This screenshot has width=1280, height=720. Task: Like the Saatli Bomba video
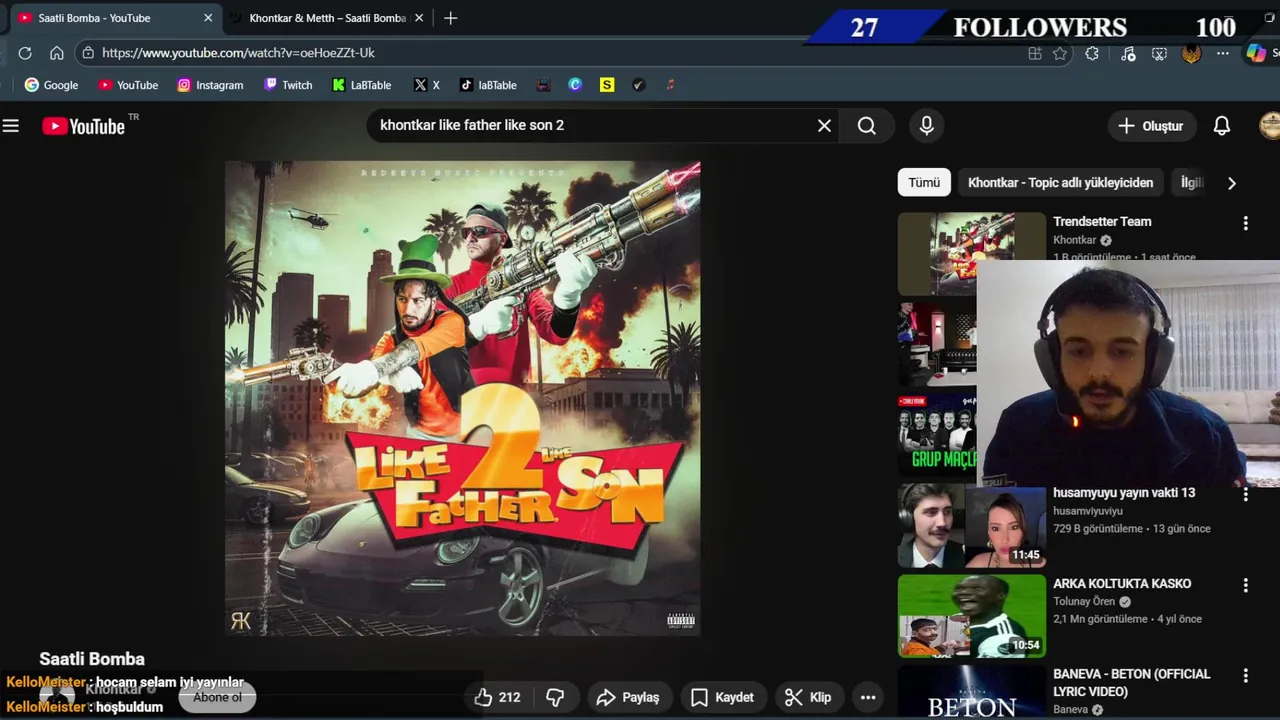497,697
